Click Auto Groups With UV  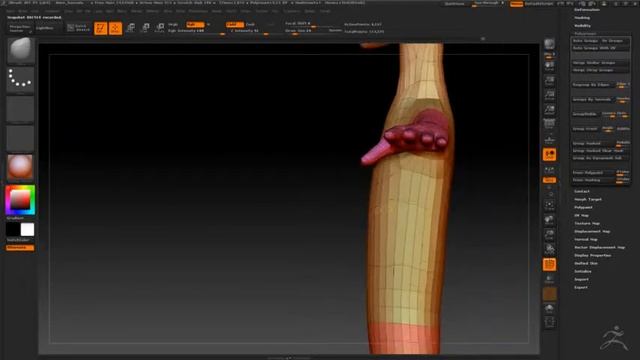[600, 48]
